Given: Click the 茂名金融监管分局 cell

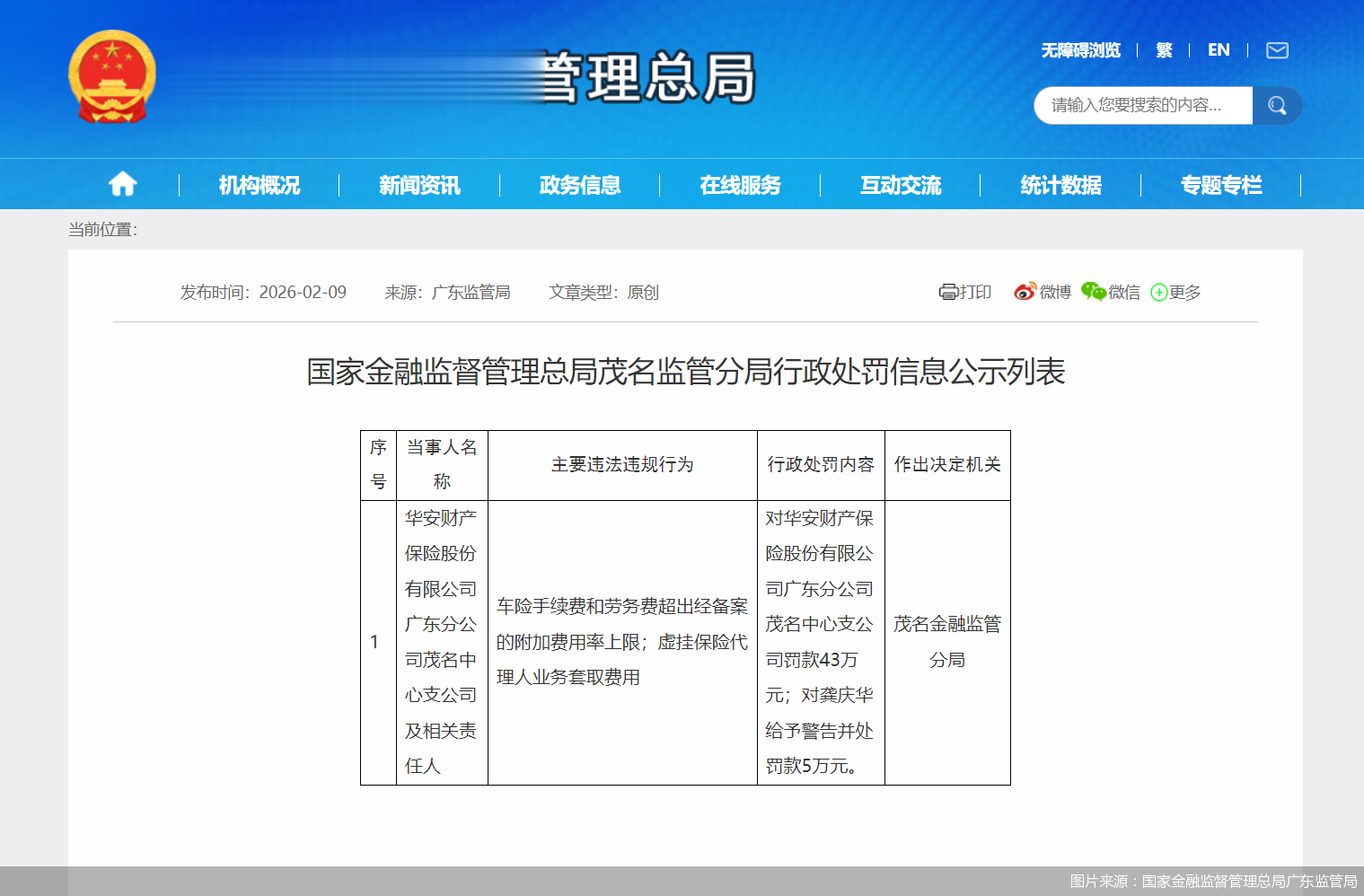Looking at the screenshot, I should (947, 642).
